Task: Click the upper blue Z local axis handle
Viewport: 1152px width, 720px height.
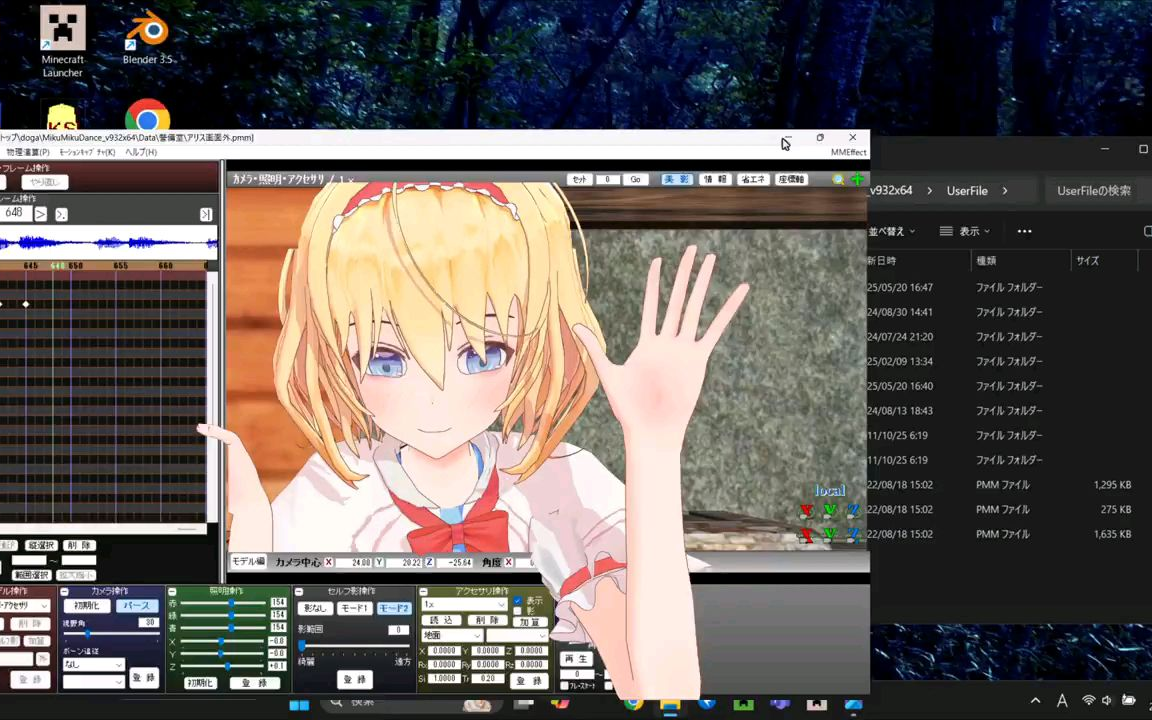Action: click(x=852, y=510)
